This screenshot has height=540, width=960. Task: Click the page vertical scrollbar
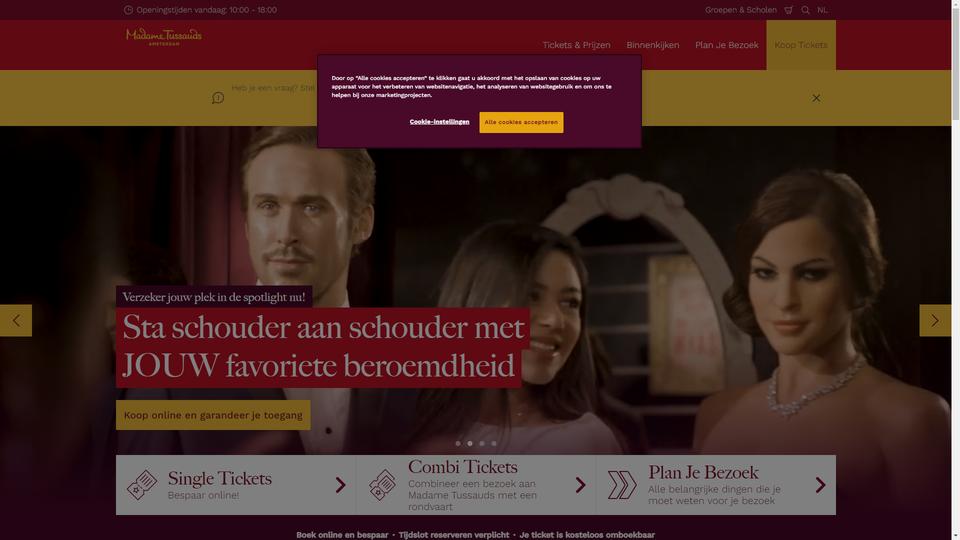tap(955, 270)
